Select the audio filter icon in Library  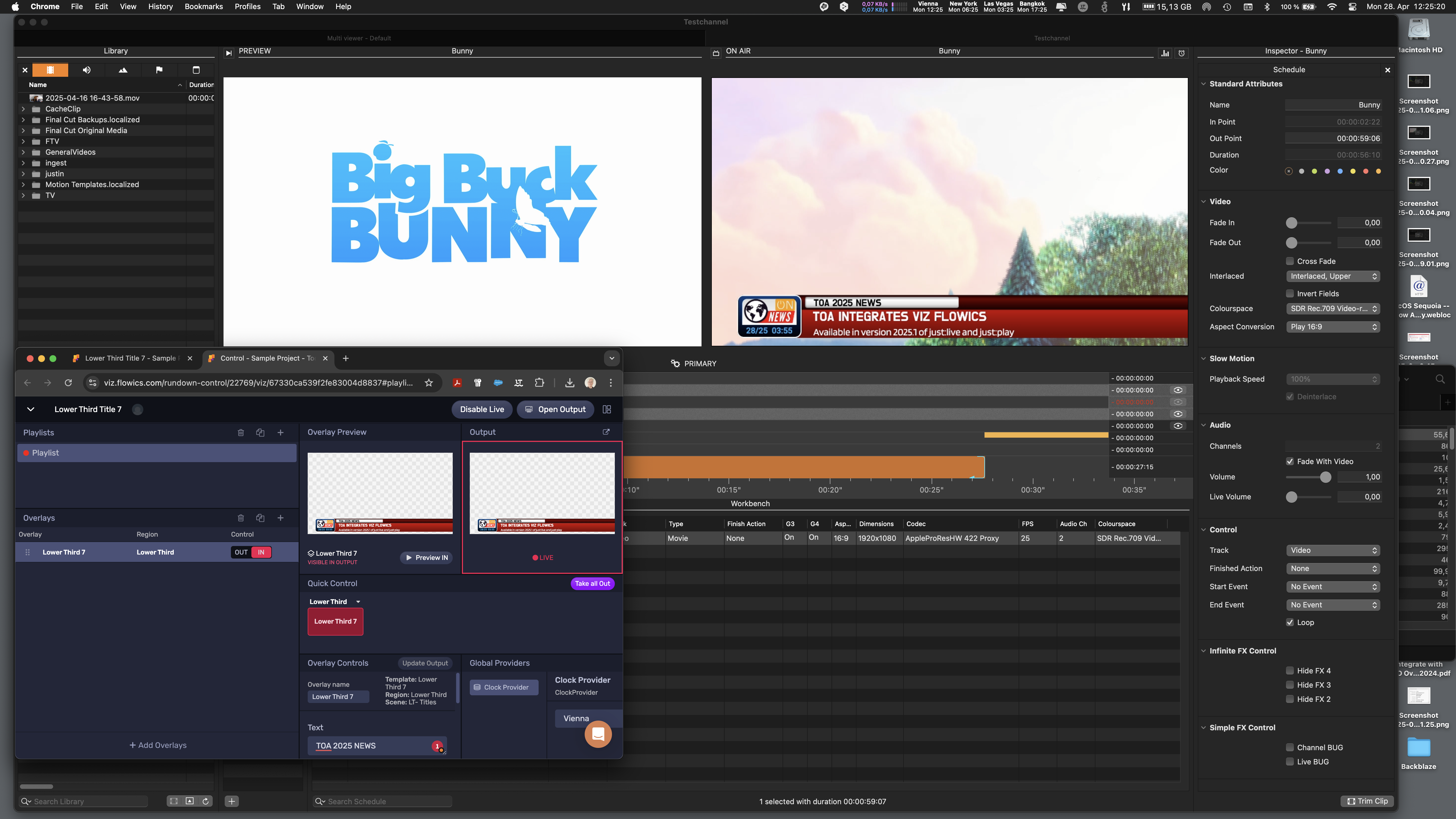tap(86, 70)
